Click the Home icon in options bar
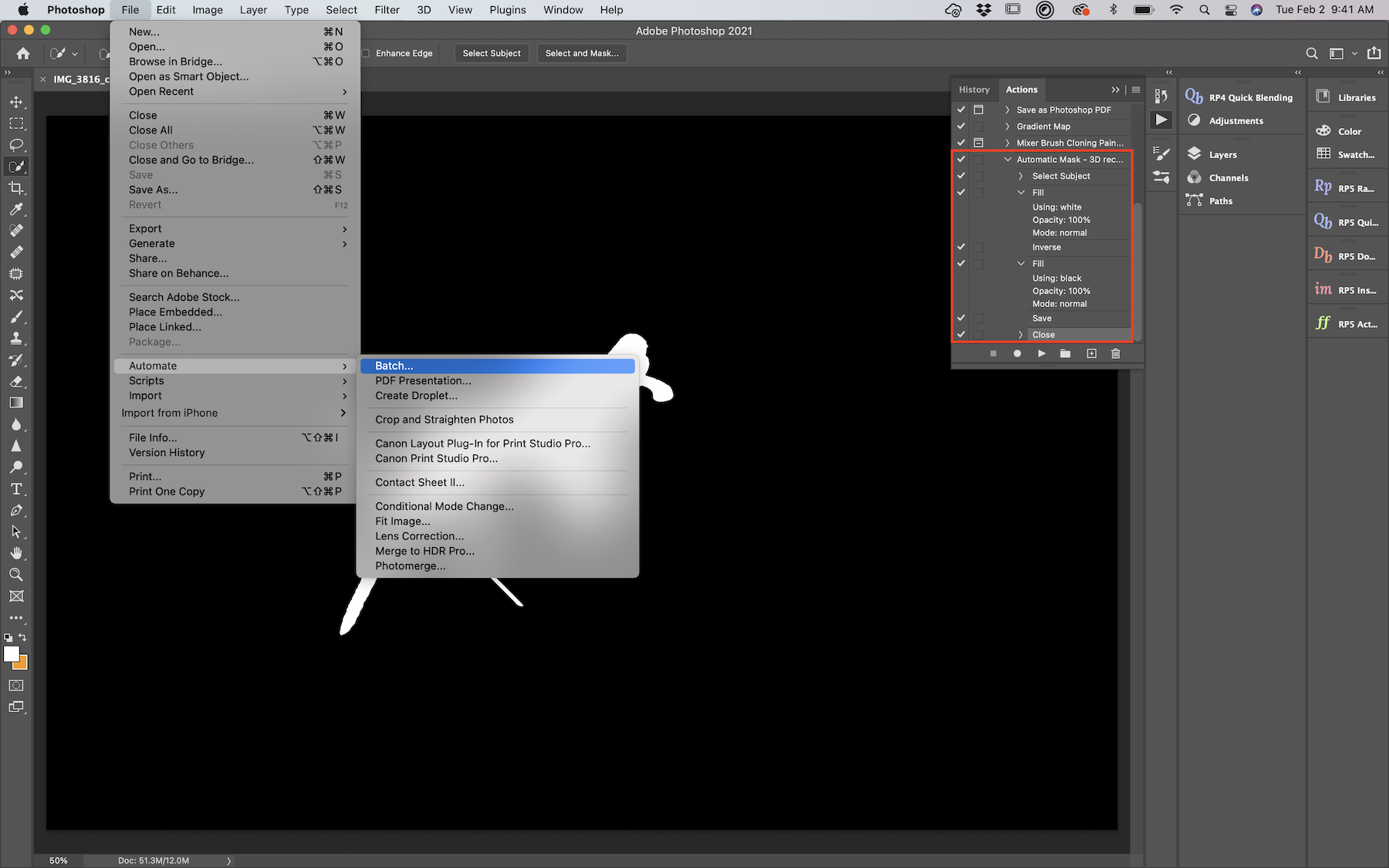Screen dimensions: 1389x868 [x=23, y=53]
